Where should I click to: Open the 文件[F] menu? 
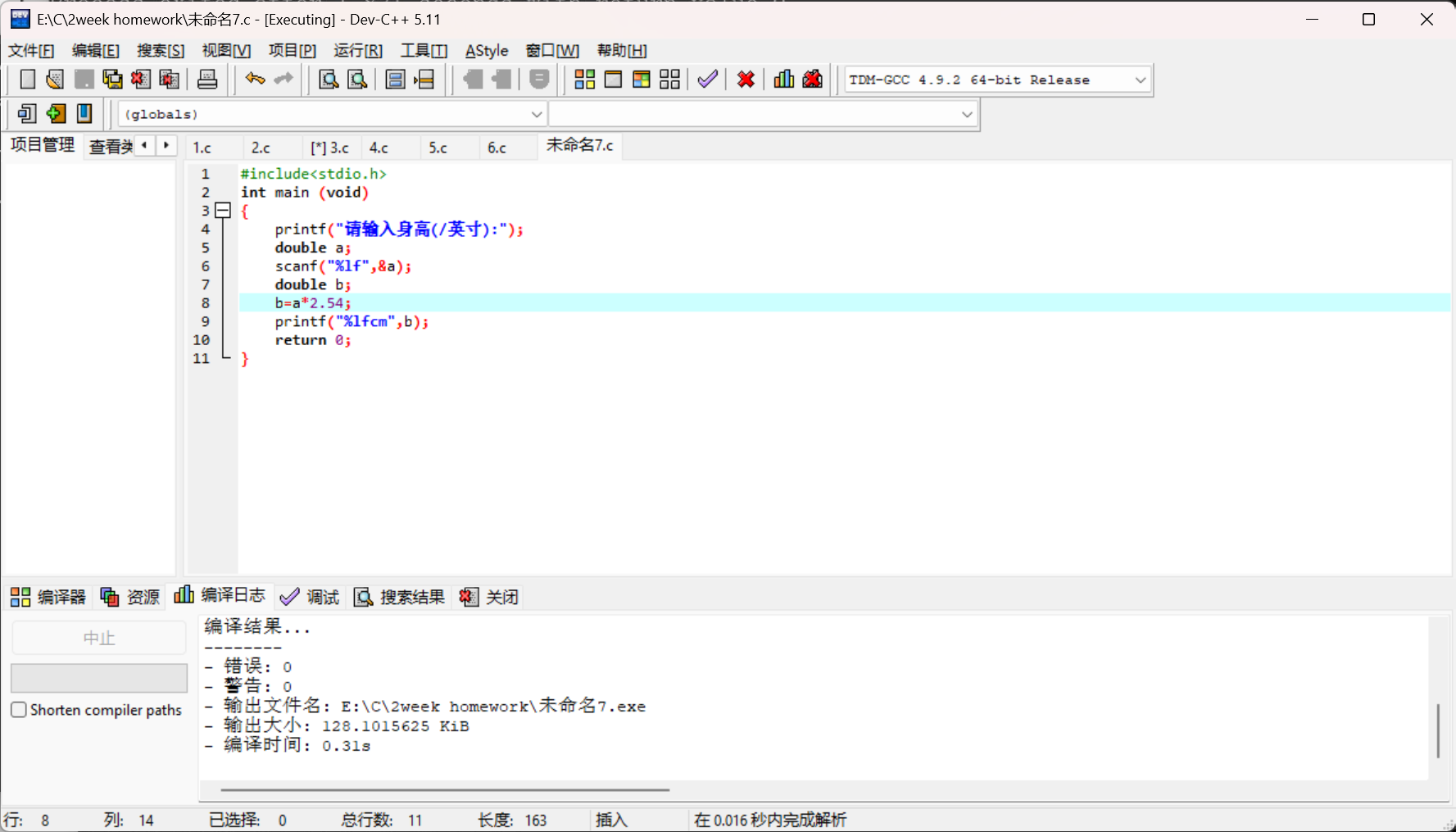point(31,51)
